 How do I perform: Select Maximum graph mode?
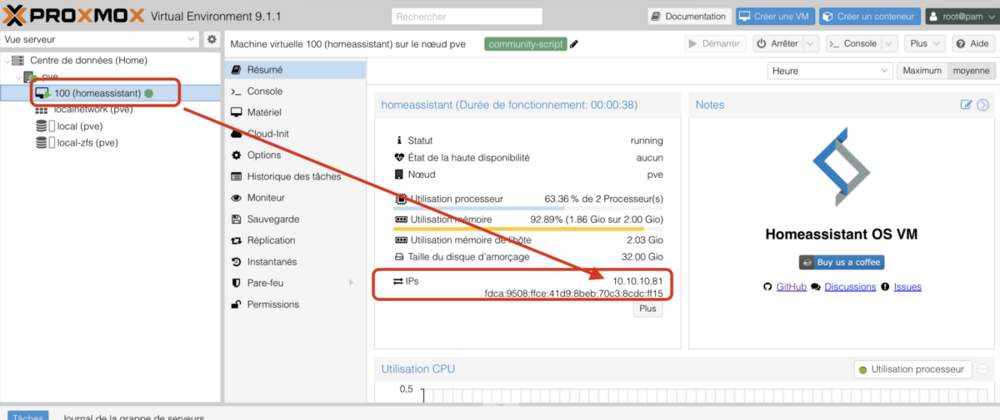[922, 71]
